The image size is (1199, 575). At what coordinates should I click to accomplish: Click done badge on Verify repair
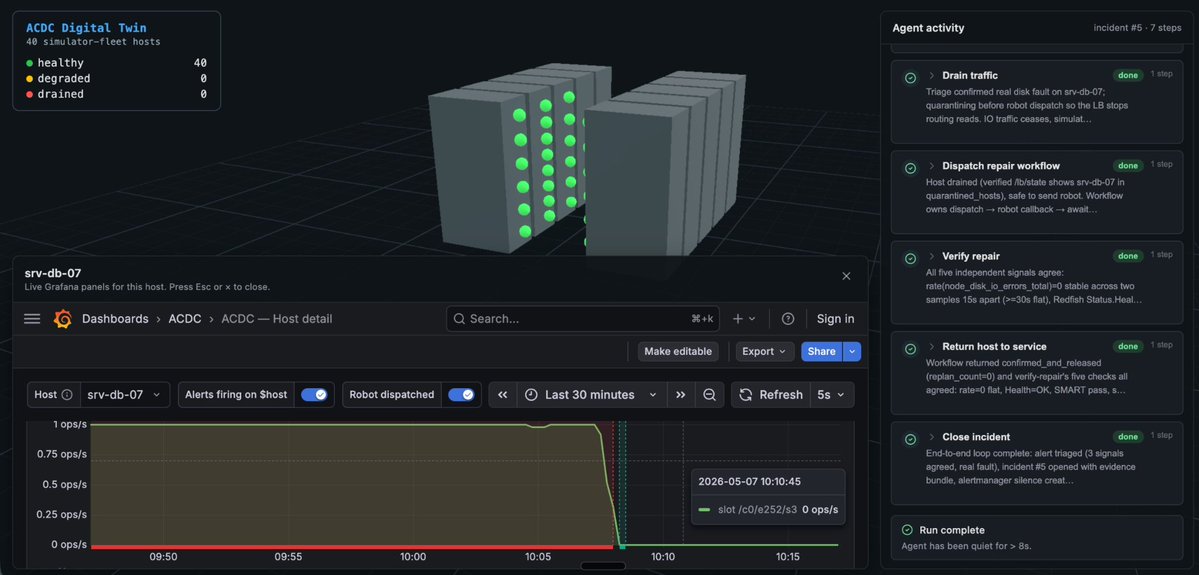coord(1128,256)
